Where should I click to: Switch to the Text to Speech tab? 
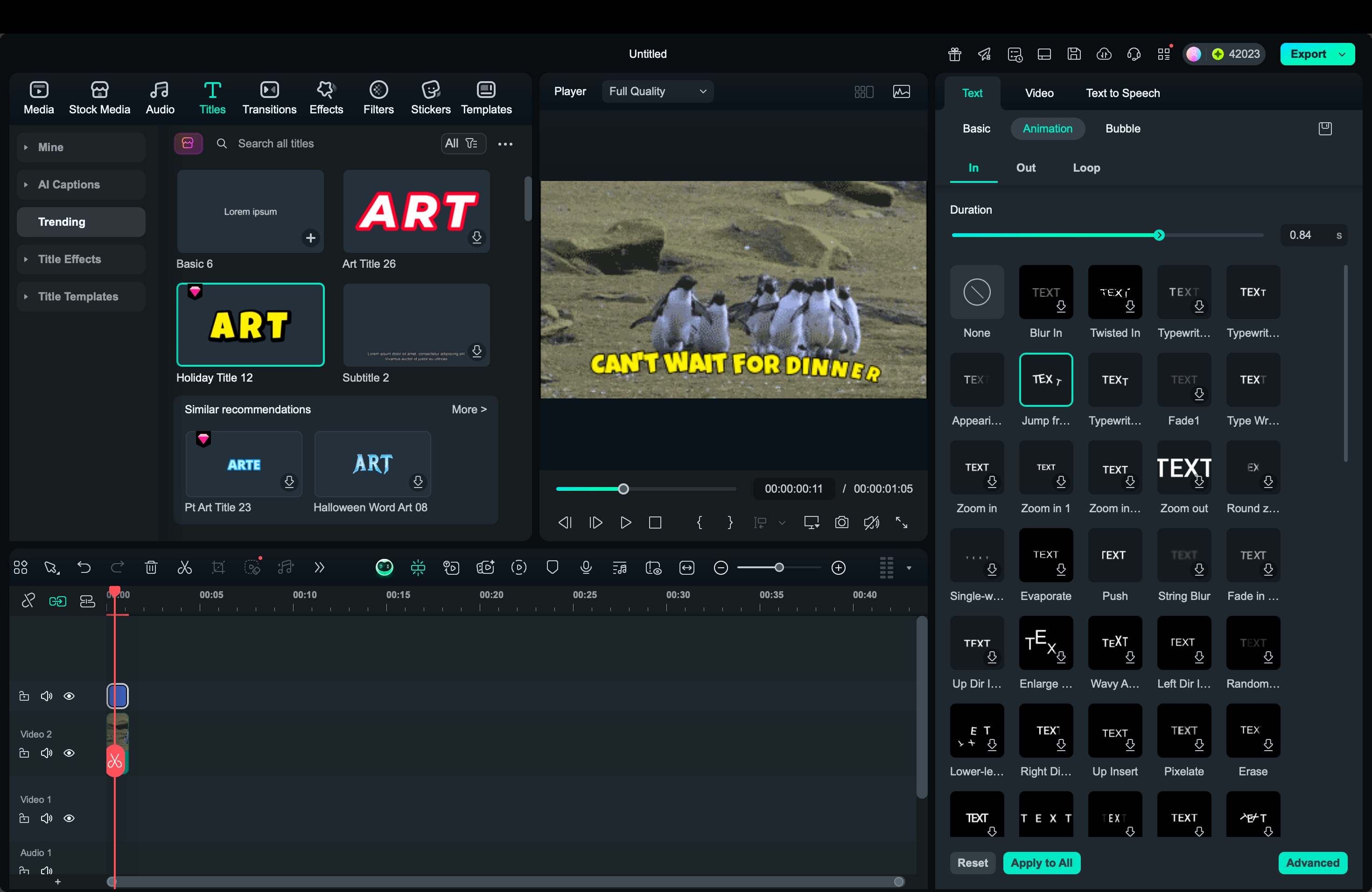click(x=1122, y=92)
